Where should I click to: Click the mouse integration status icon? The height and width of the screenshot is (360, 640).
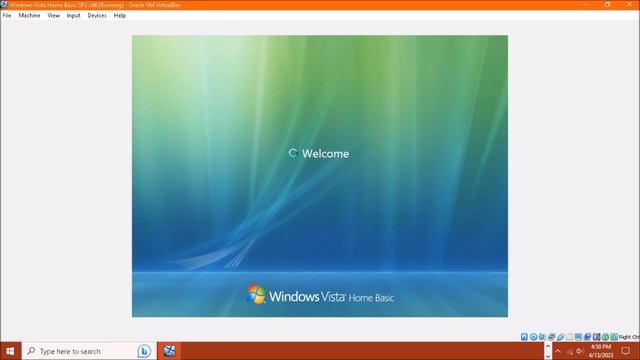[605, 337]
